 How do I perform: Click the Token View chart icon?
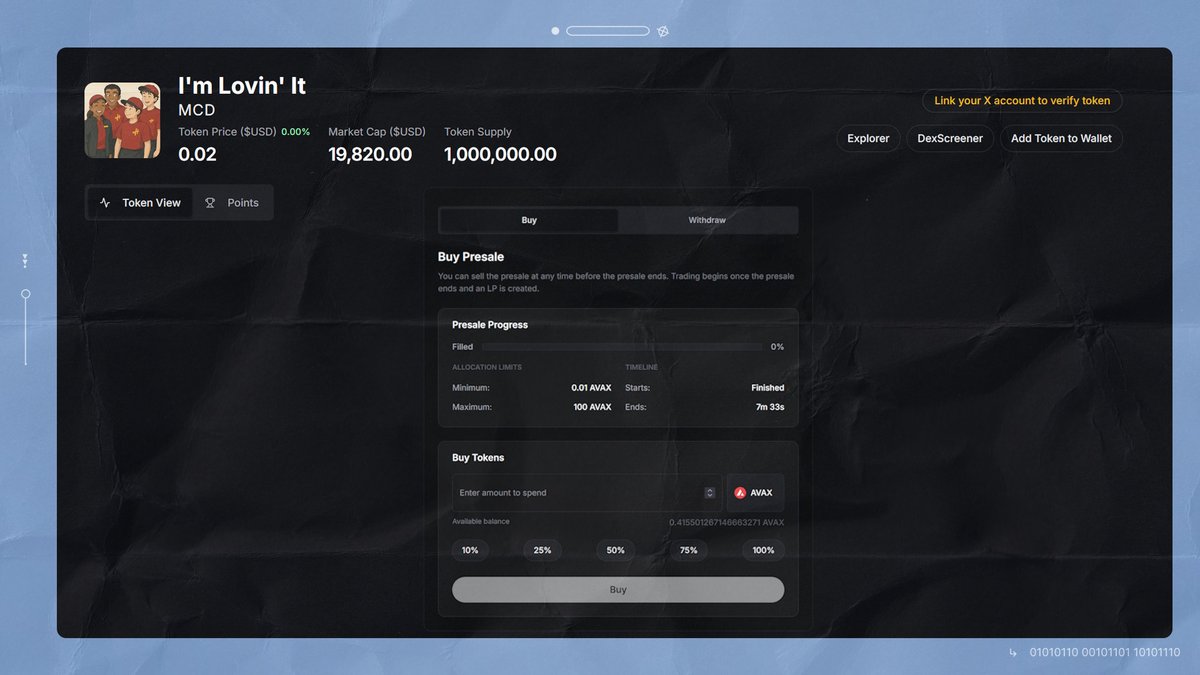[x=105, y=203]
